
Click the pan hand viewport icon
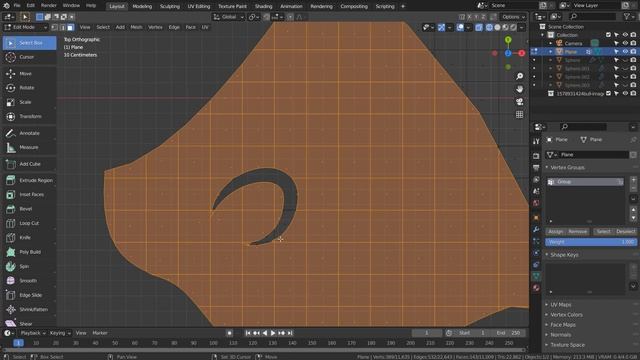coord(520,89)
